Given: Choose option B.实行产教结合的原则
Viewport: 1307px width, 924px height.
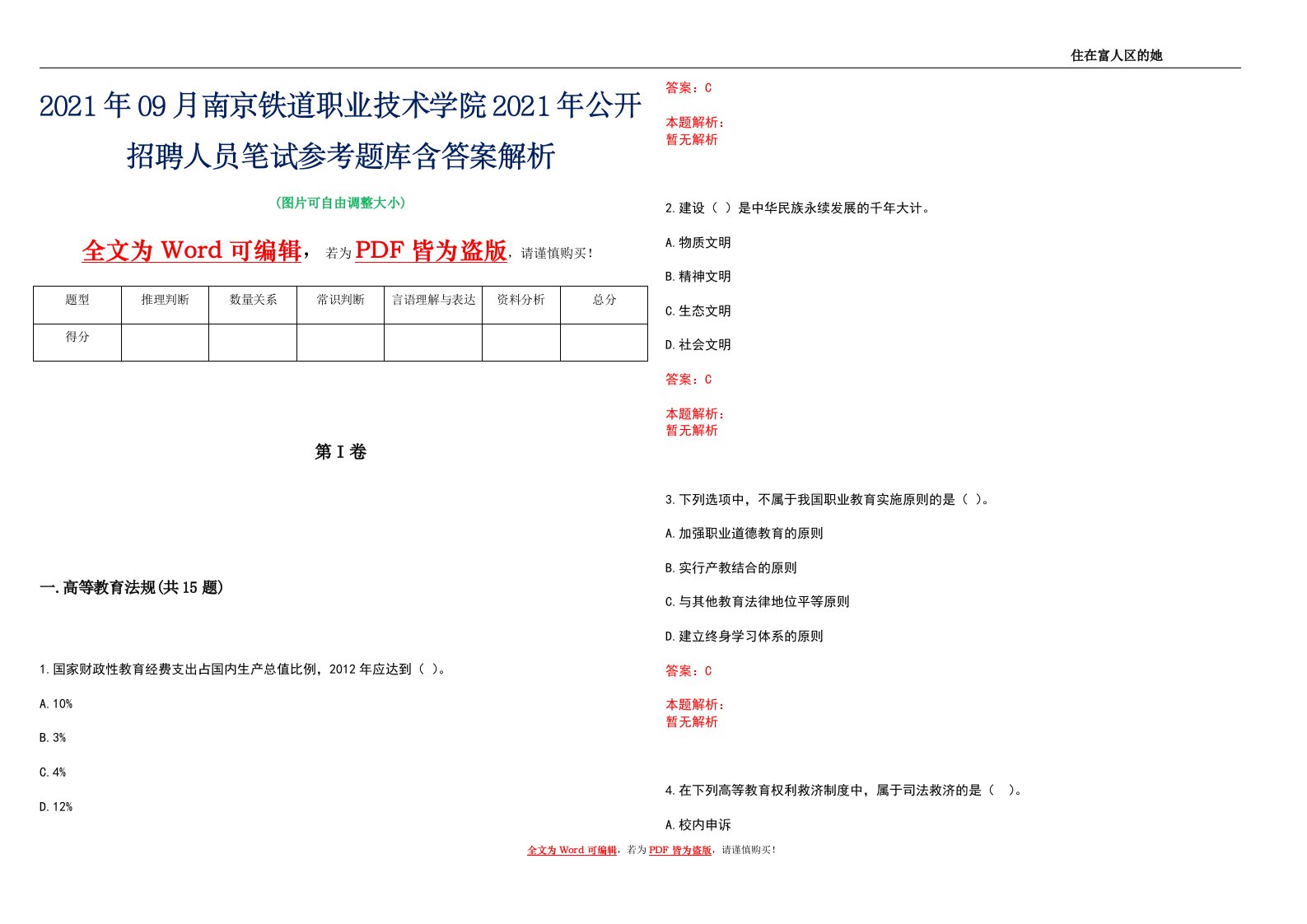Looking at the screenshot, I should click(x=731, y=567).
